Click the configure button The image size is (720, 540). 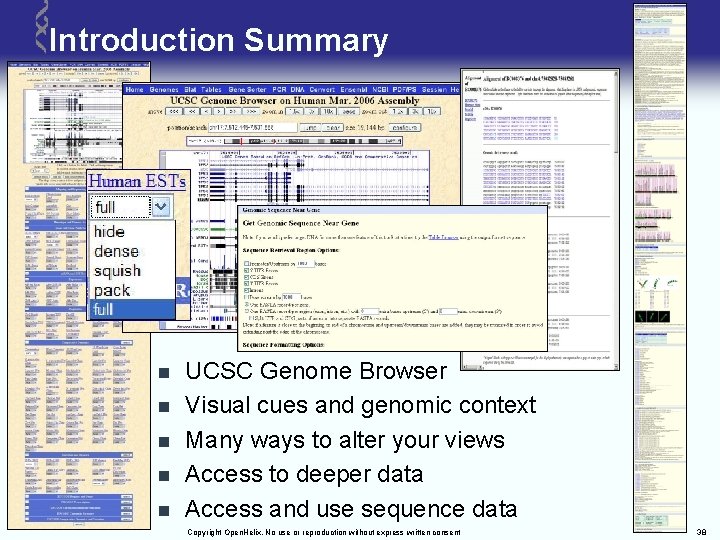405,128
